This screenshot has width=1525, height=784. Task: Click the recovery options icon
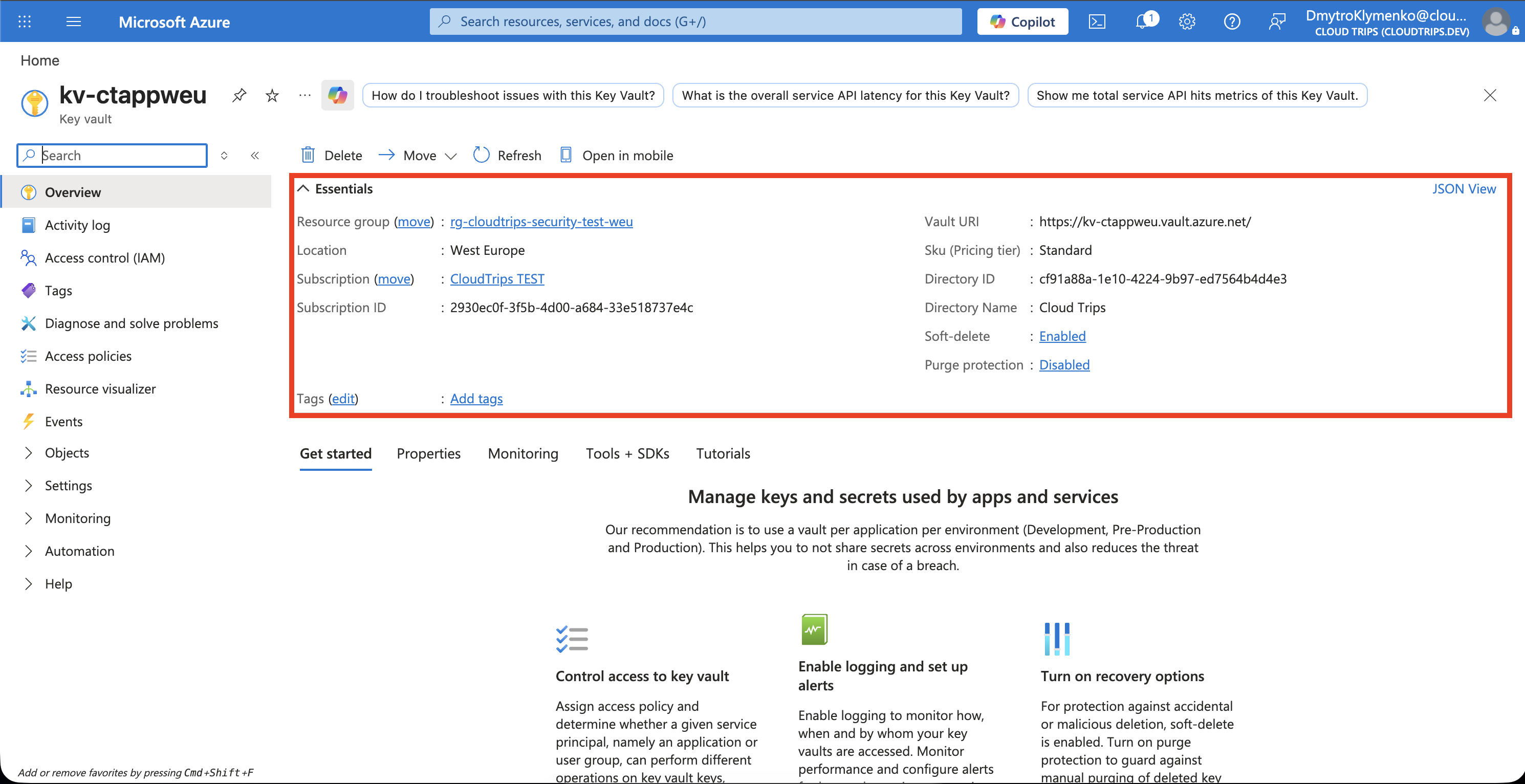[x=1057, y=639]
